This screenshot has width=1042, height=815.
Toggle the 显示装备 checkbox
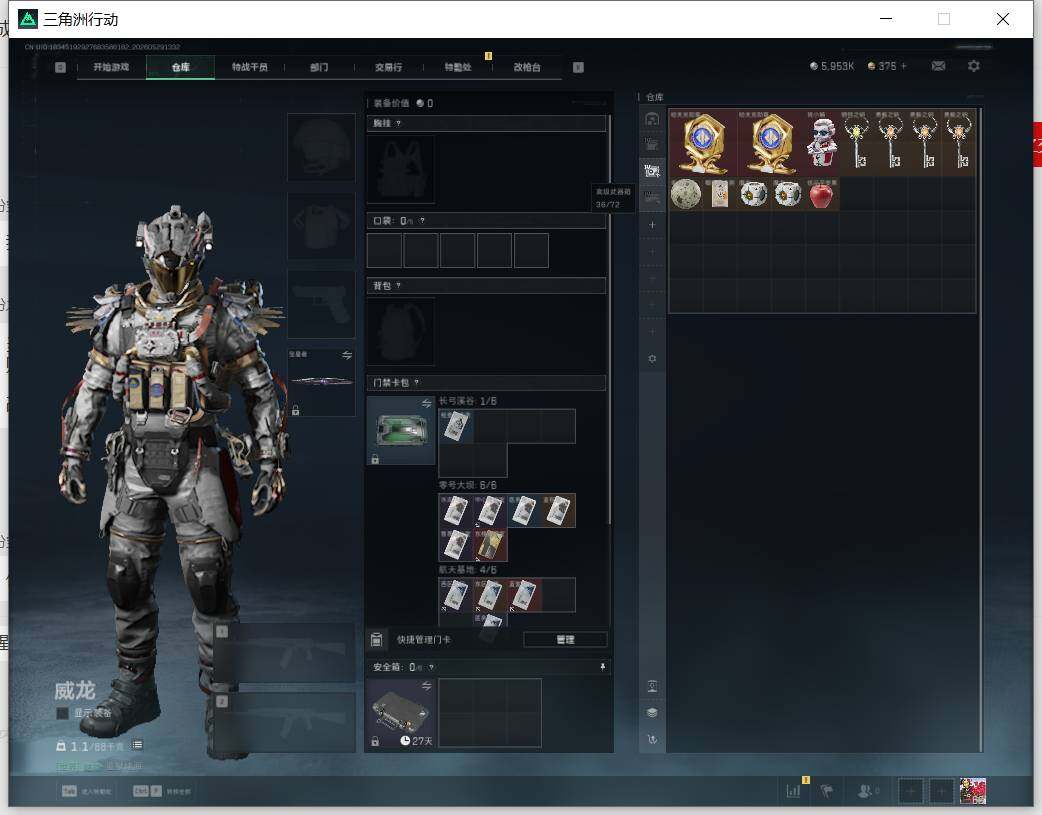pyautogui.click(x=62, y=713)
